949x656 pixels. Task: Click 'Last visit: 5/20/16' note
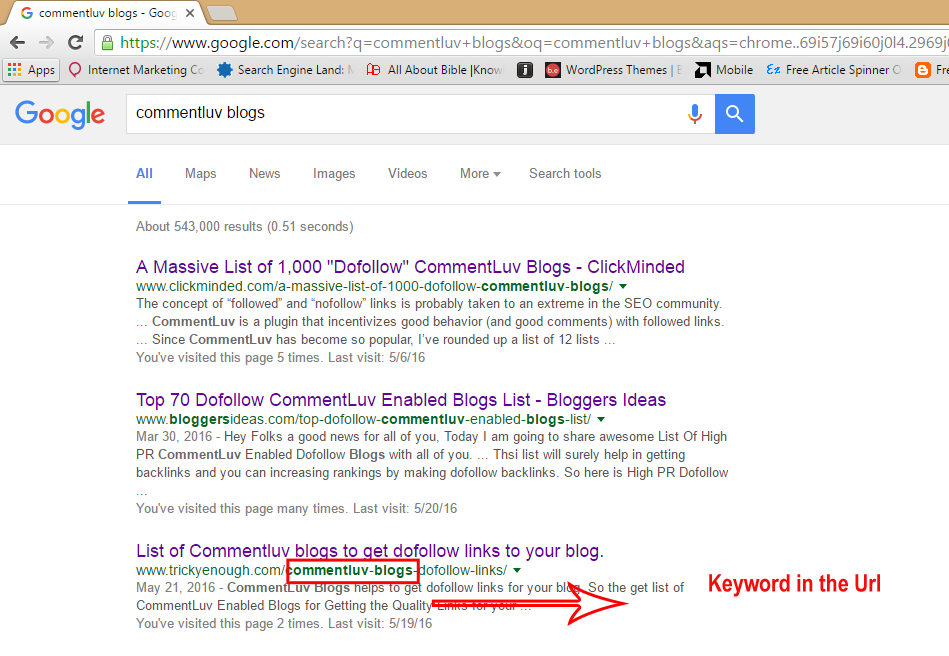(405, 508)
